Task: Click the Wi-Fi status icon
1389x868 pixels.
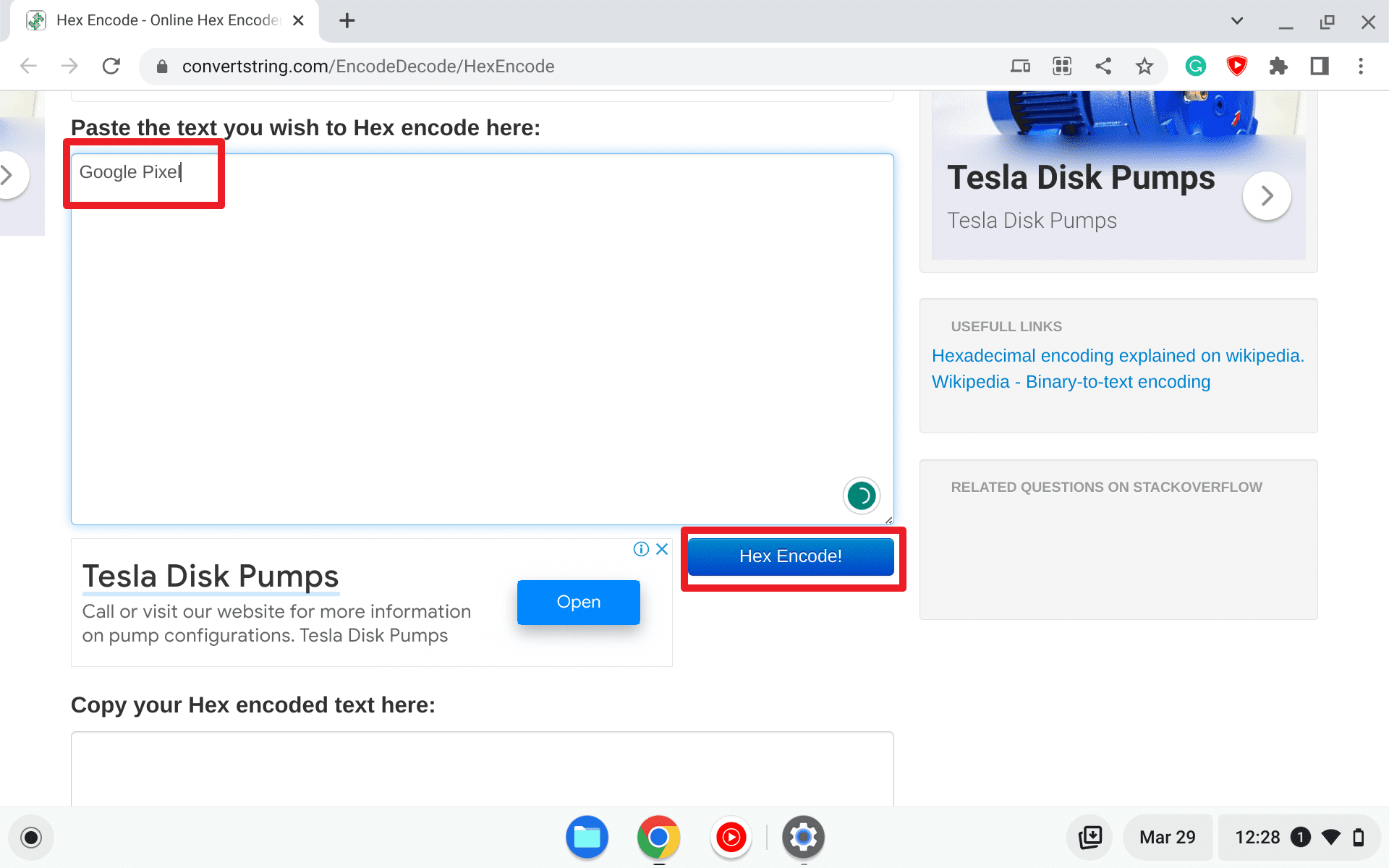Action: pos(1331,838)
